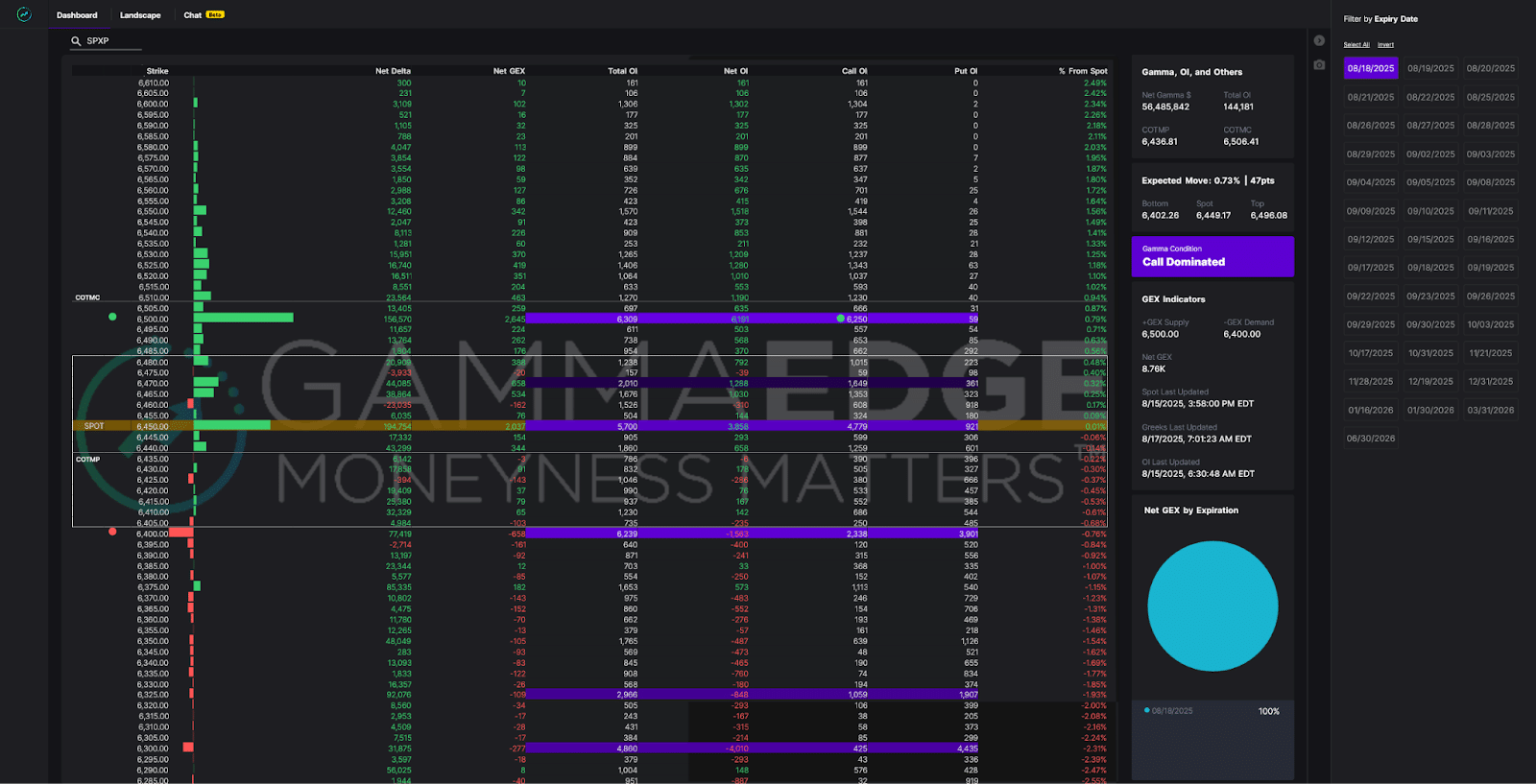The height and width of the screenshot is (784, 1536).
Task: Click the green dot in the 6,250 Call OI cell
Action: [840, 319]
